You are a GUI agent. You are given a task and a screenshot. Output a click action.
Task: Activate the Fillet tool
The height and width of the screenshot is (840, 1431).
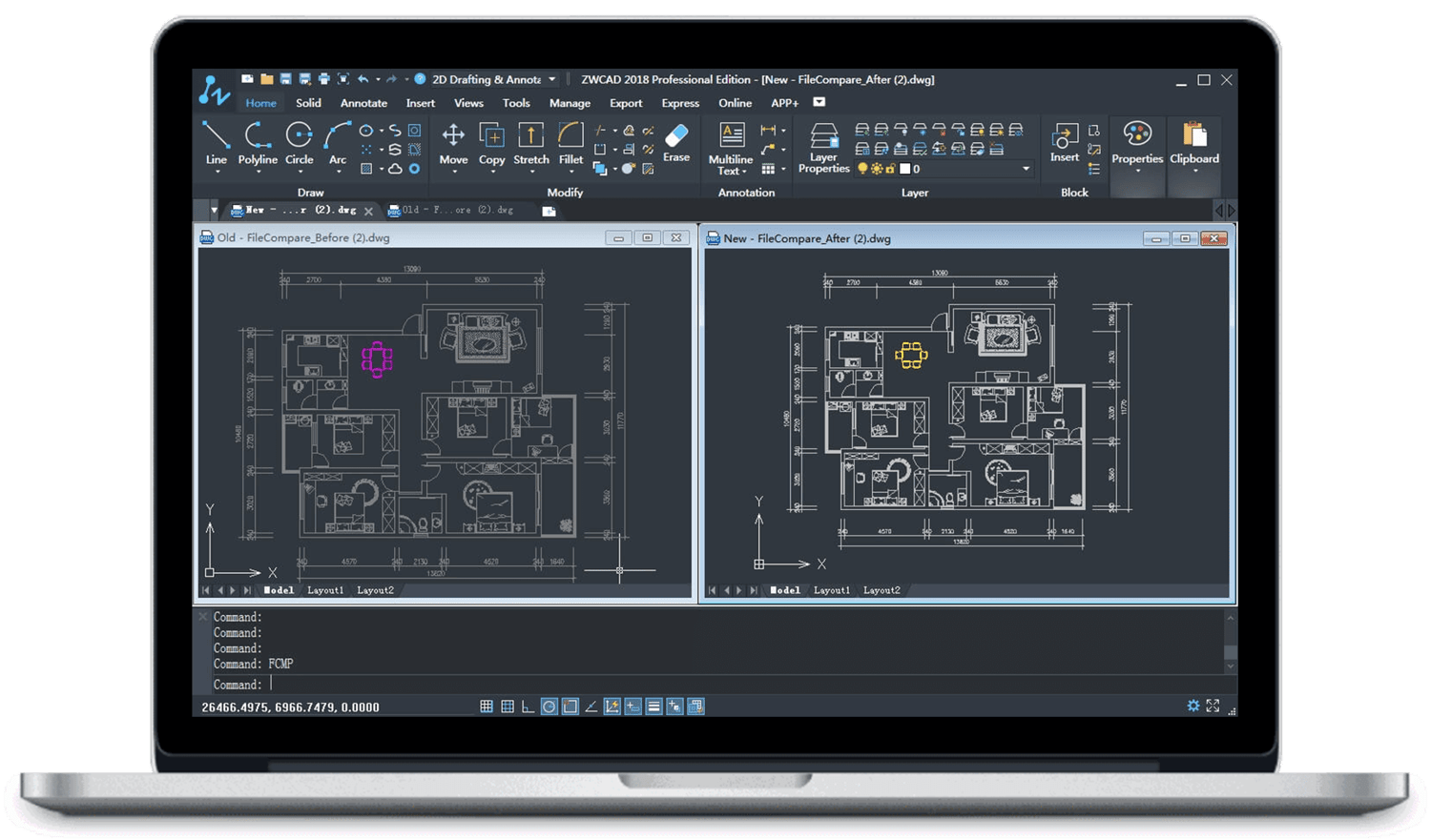click(570, 143)
